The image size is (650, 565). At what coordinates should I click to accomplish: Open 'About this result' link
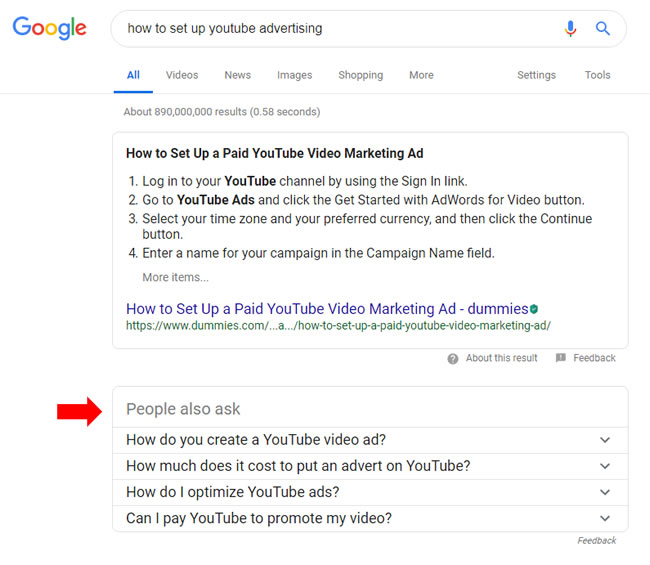(501, 358)
